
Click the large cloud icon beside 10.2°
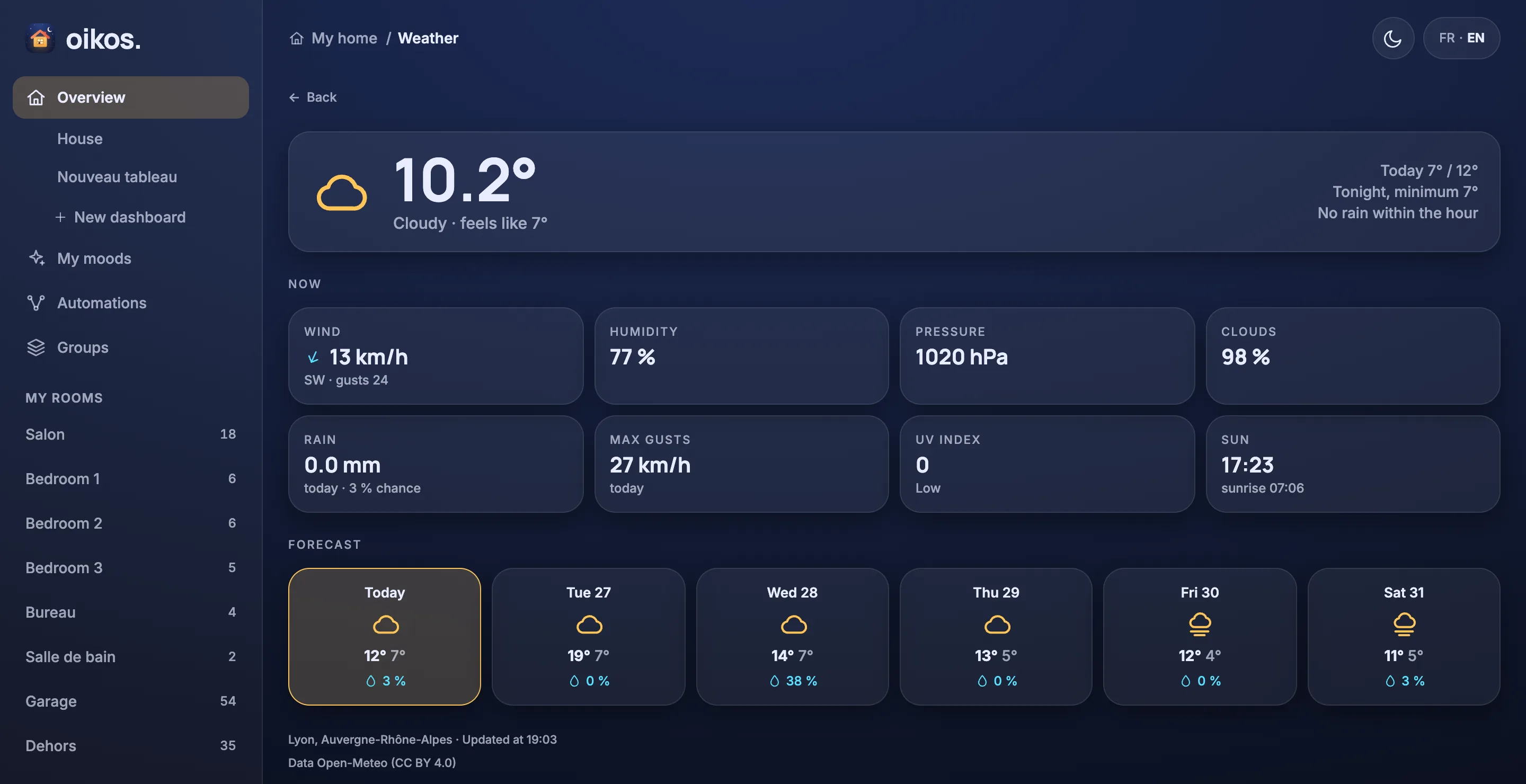tap(342, 192)
